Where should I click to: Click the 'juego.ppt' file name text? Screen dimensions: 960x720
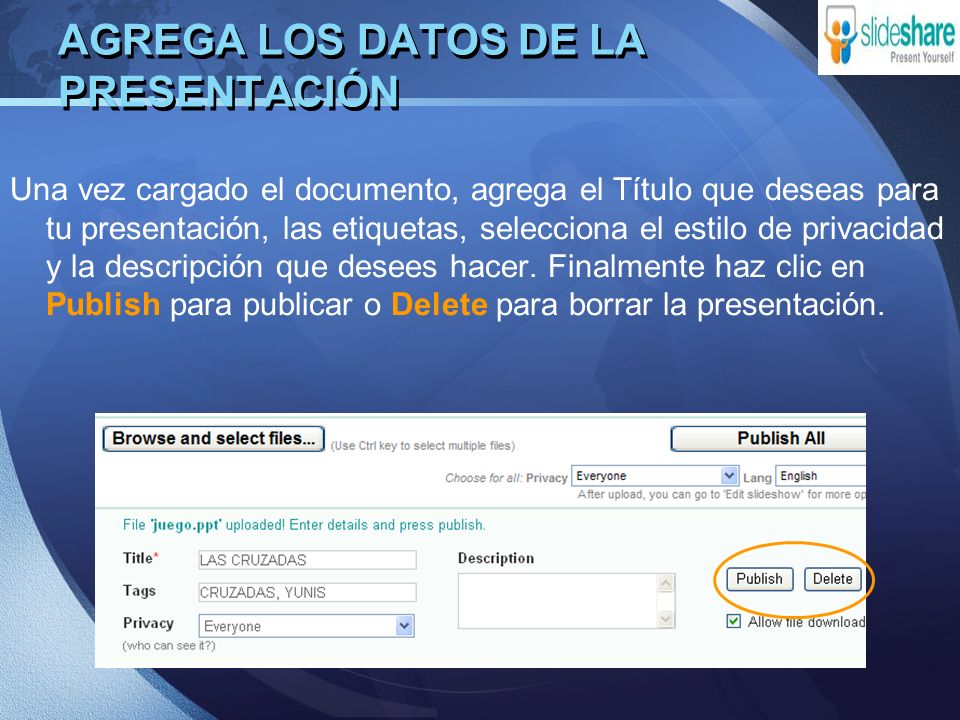tap(186, 525)
